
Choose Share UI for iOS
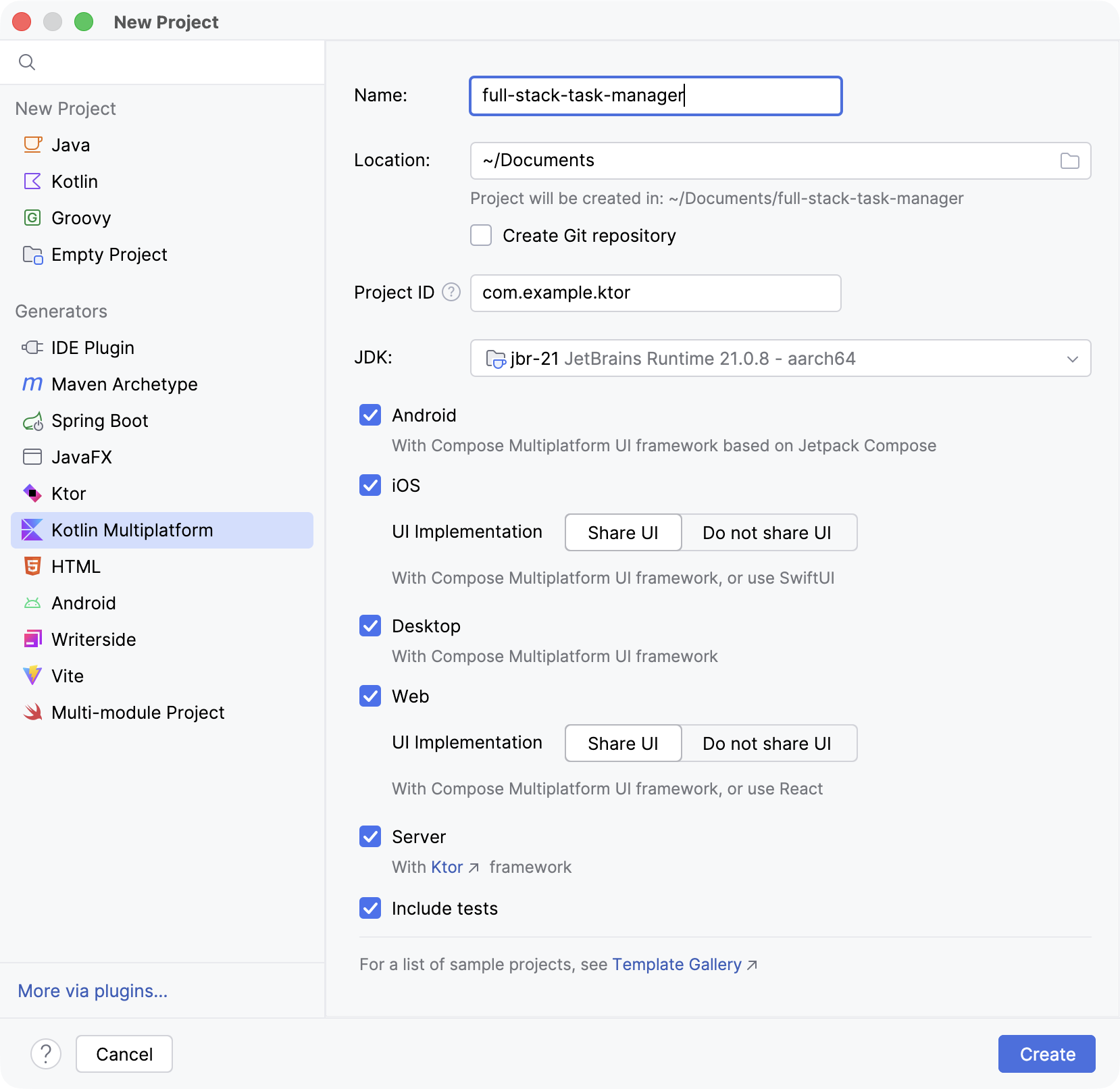tap(623, 532)
